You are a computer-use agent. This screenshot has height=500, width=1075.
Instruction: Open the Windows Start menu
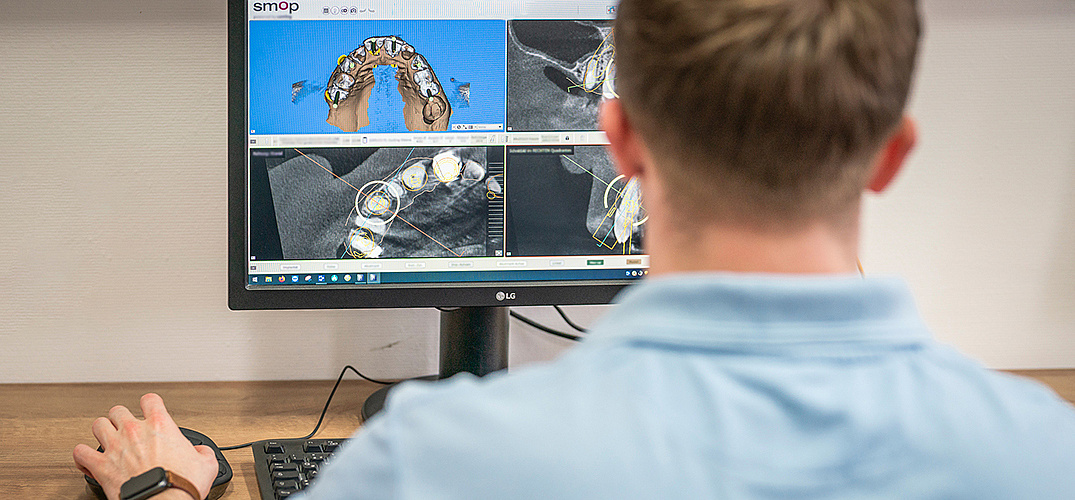tap(254, 278)
